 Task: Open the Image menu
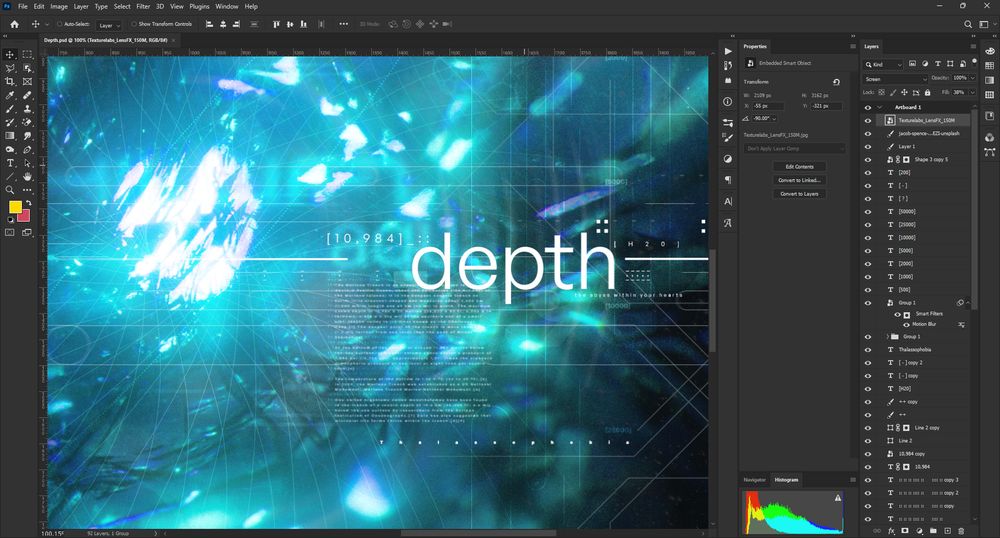[59, 6]
